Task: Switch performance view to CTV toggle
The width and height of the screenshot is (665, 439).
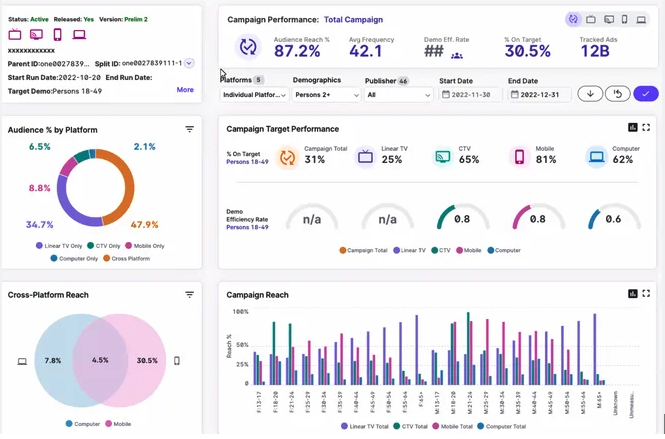Action: [x=609, y=20]
